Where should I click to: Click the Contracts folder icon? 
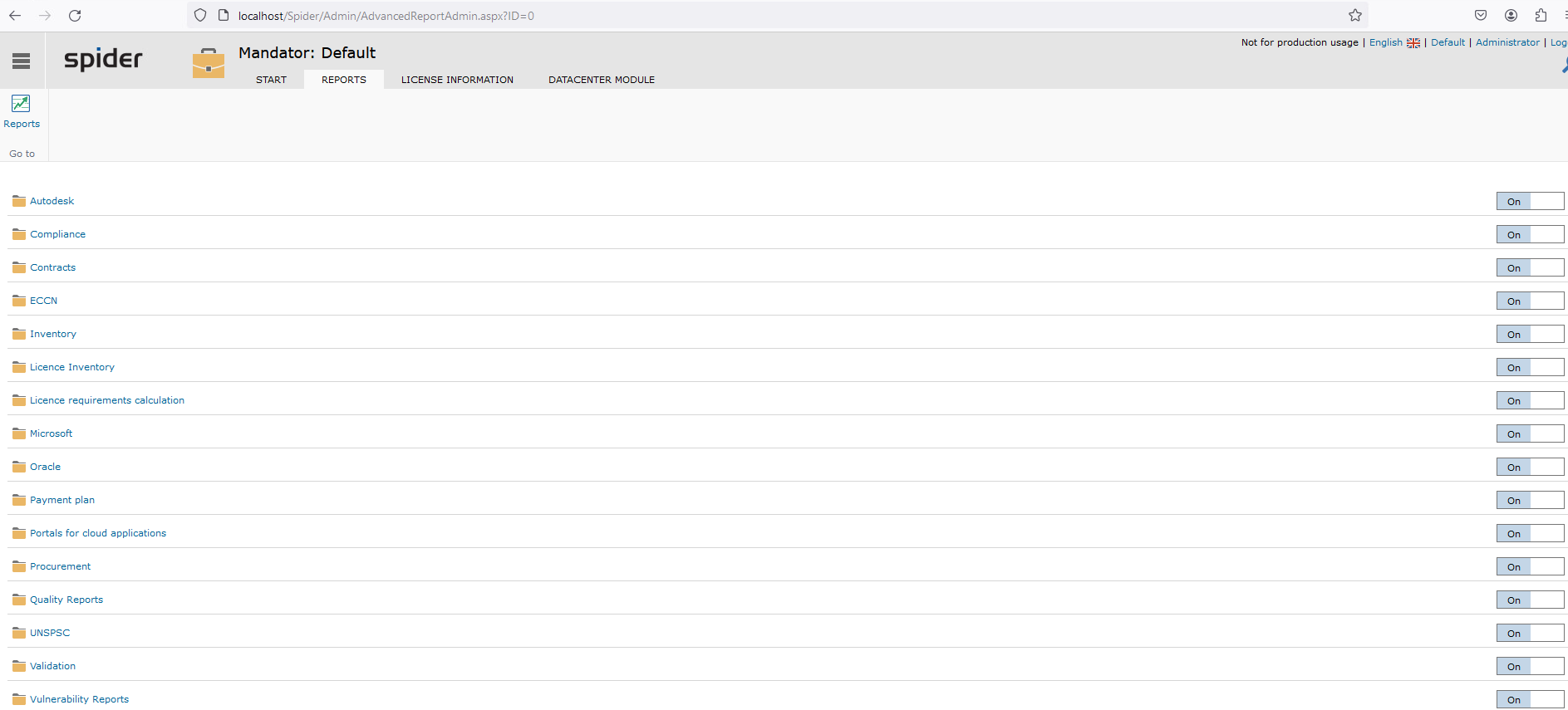click(x=19, y=267)
